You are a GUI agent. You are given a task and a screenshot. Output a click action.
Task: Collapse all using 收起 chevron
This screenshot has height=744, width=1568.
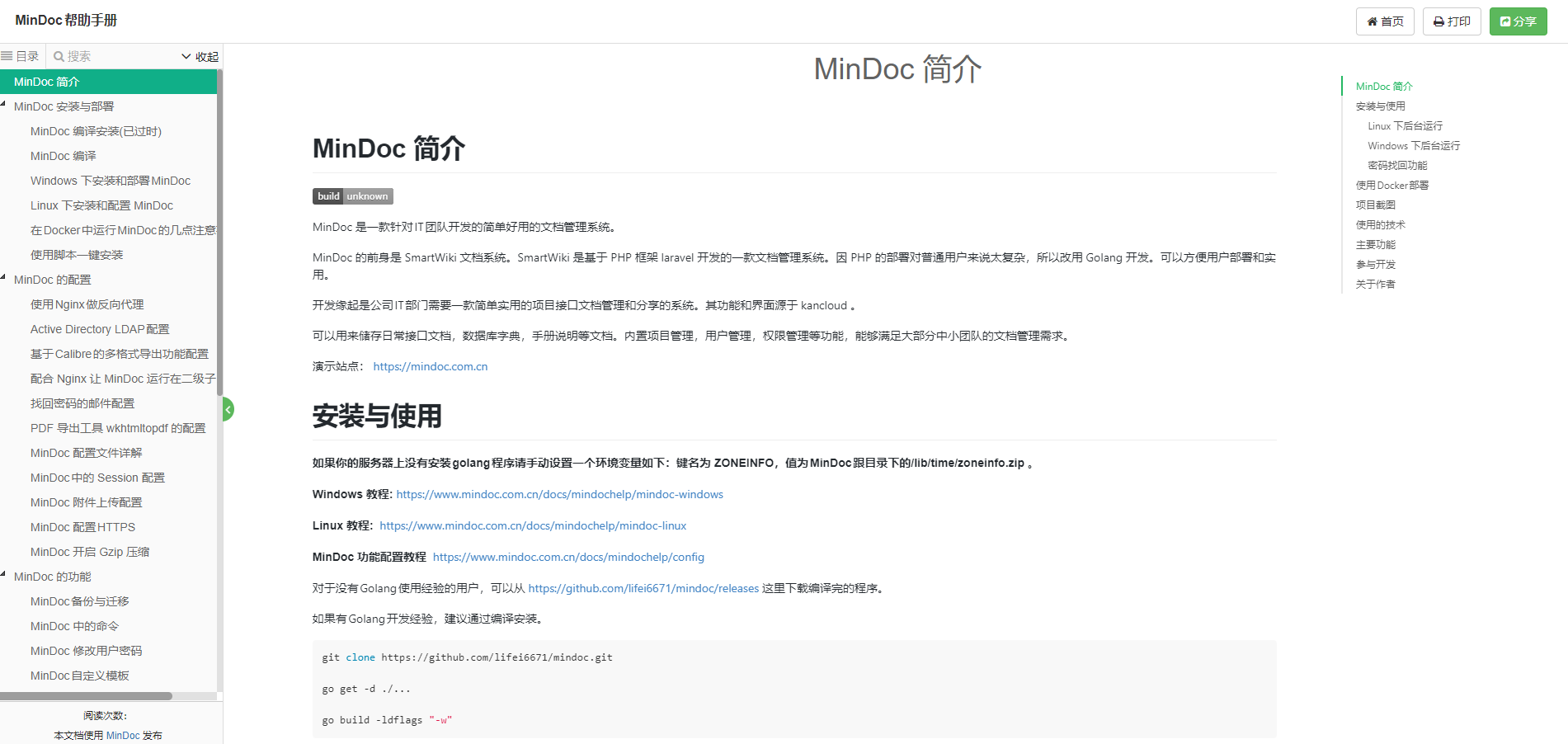coord(200,56)
